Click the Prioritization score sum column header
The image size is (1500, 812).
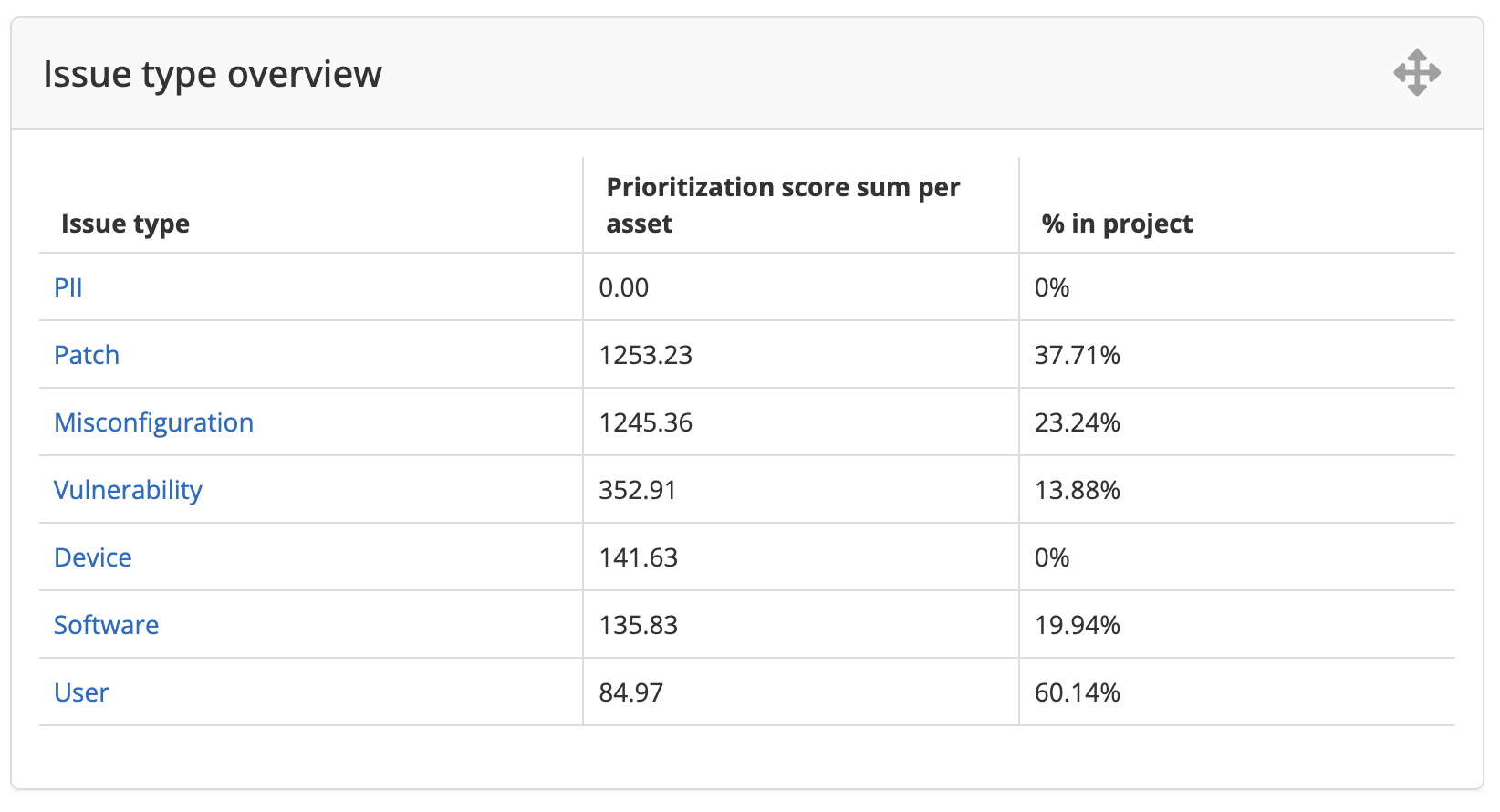coord(783,205)
